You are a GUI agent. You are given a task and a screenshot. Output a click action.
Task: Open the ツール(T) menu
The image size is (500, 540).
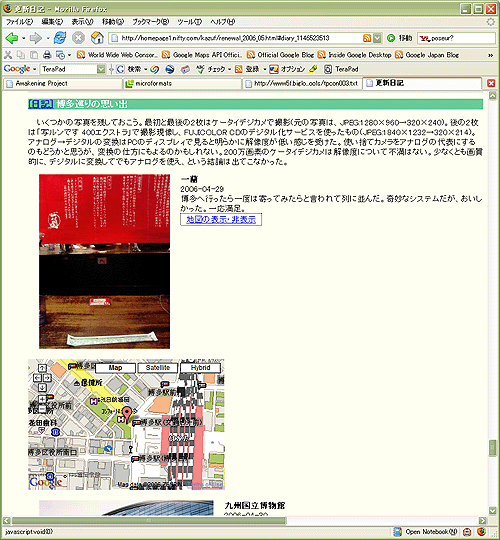(x=189, y=22)
